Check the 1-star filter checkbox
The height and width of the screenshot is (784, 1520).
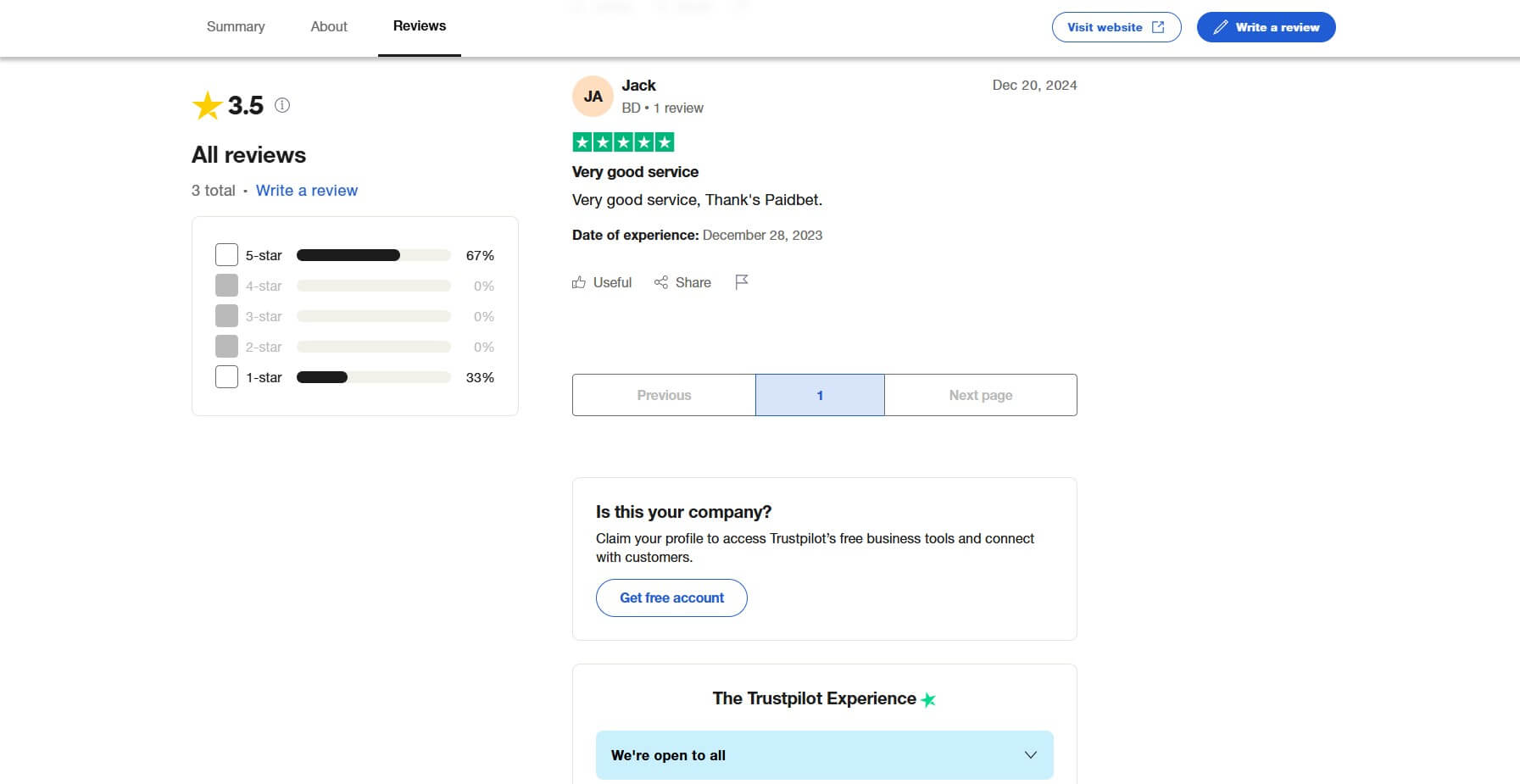226,377
